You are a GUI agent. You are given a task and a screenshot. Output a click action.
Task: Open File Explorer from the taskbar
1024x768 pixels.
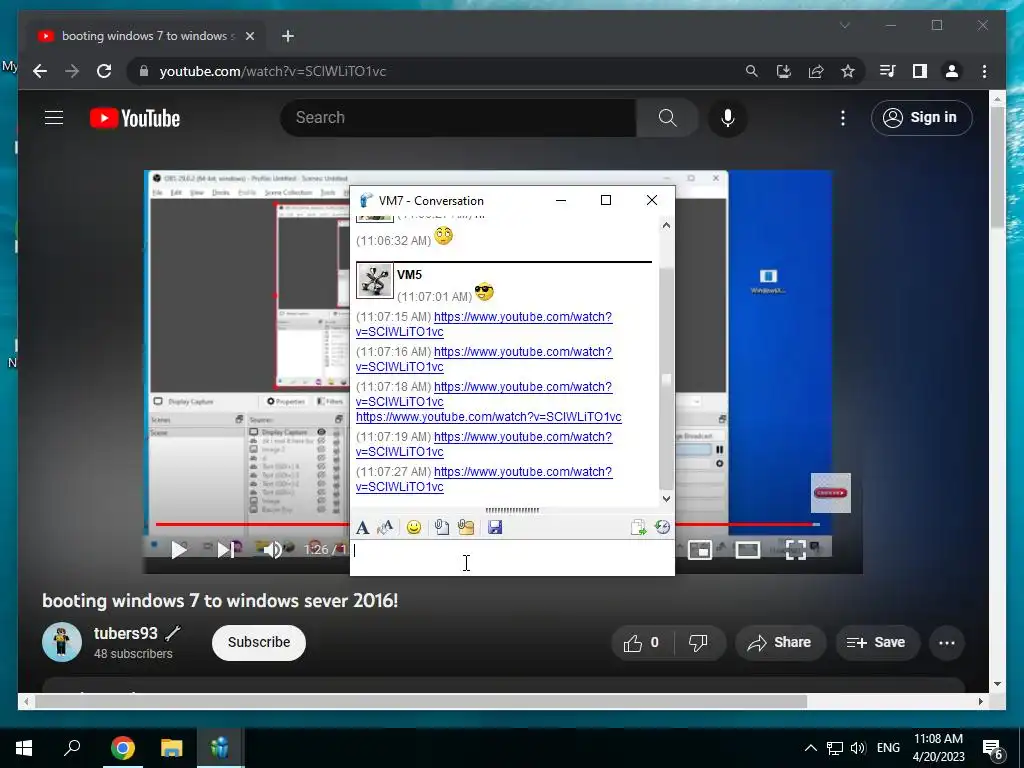(171, 748)
